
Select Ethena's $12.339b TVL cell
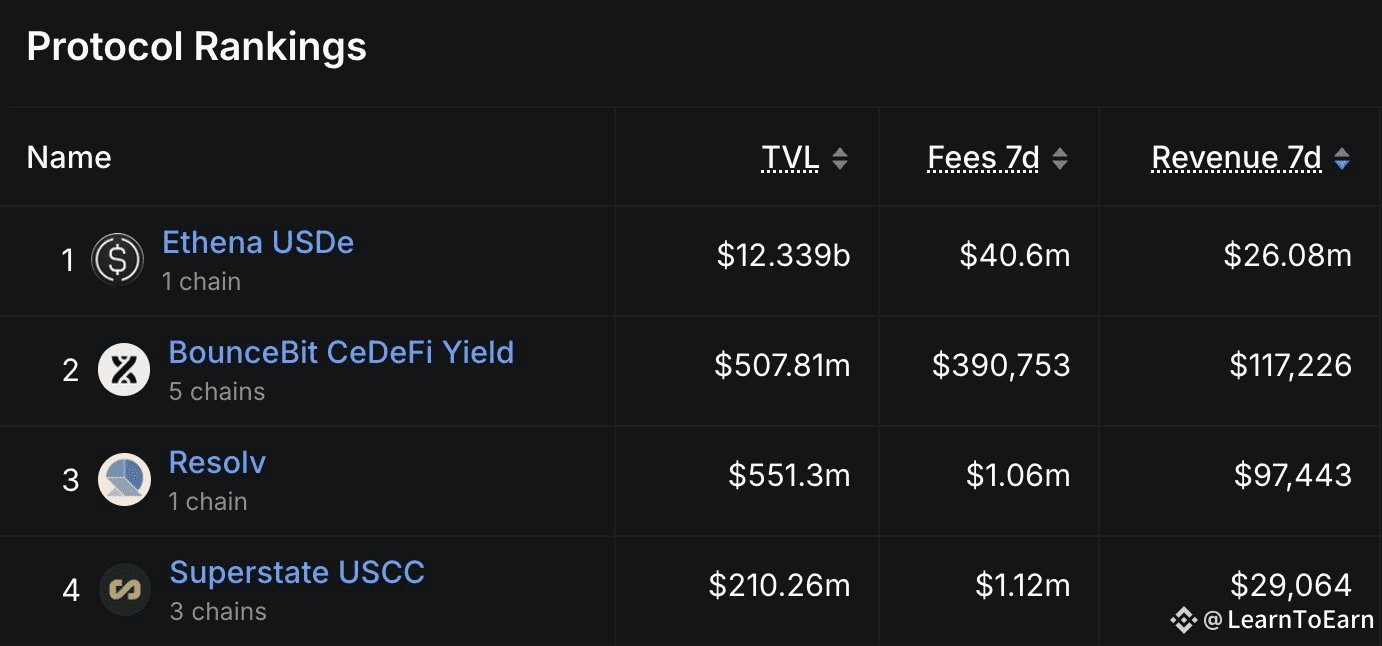(x=783, y=256)
